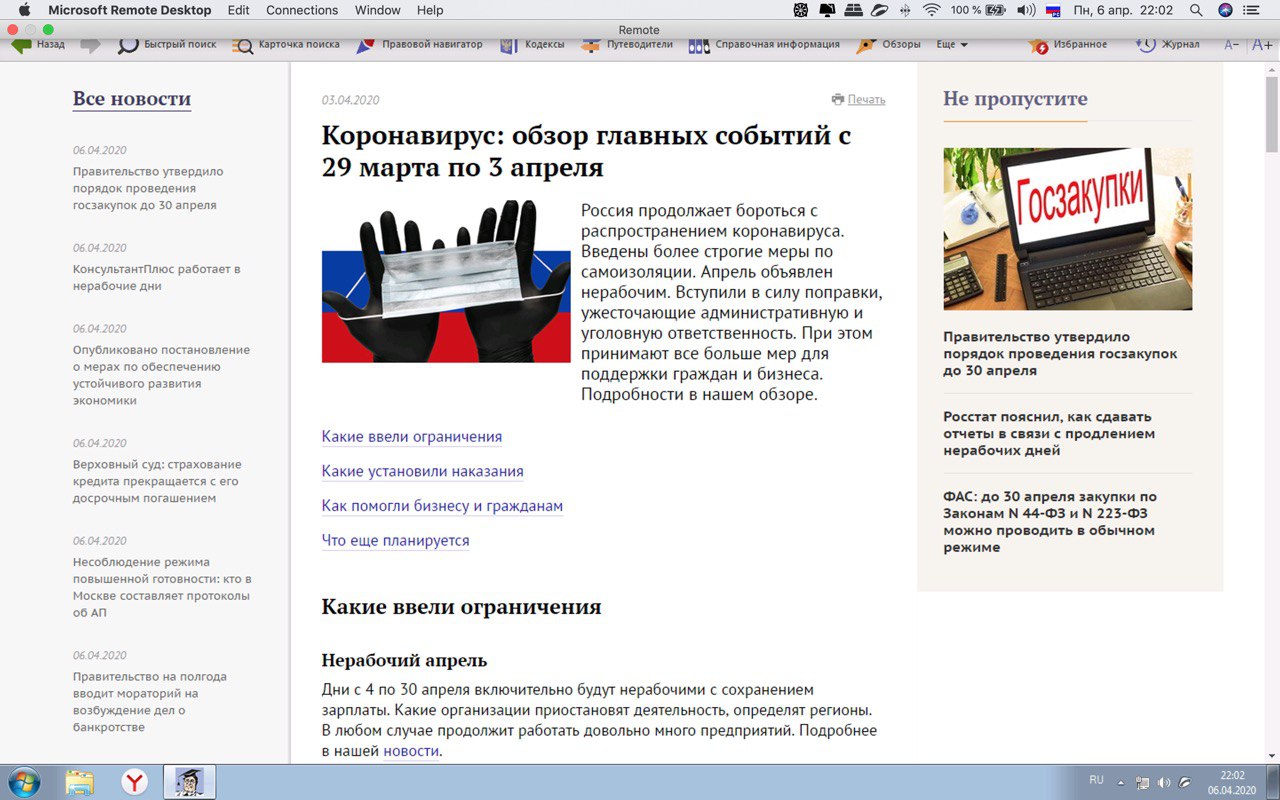Open Справочная информация binders icon
The height and width of the screenshot is (800, 1280).
pos(699,45)
